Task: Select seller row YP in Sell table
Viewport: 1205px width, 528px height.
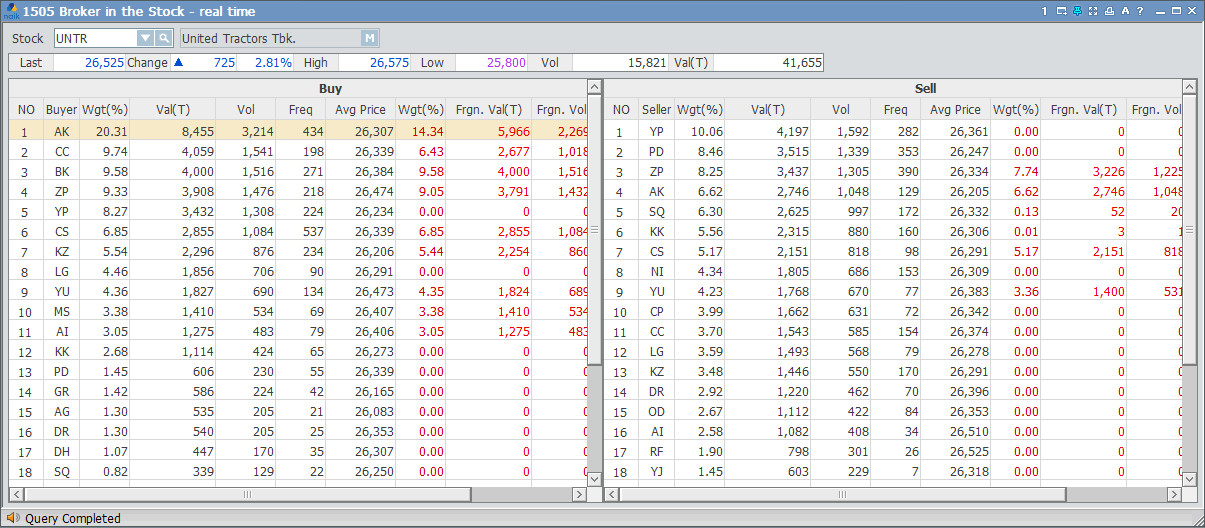Action: click(x=656, y=131)
